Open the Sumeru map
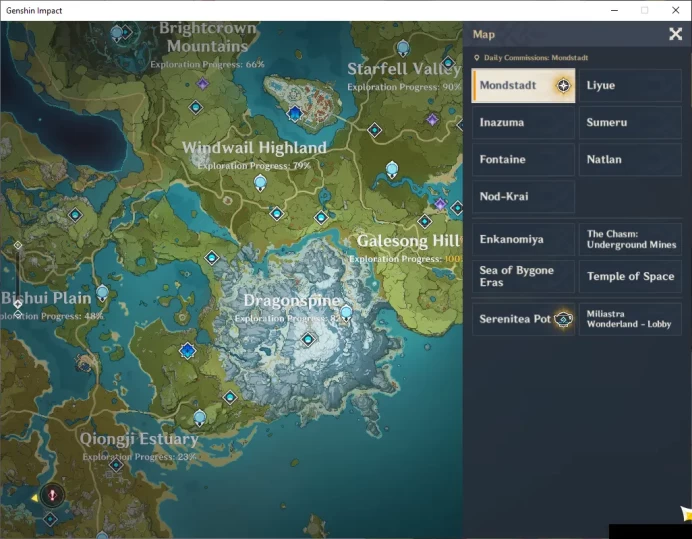The width and height of the screenshot is (692, 539). tap(630, 122)
